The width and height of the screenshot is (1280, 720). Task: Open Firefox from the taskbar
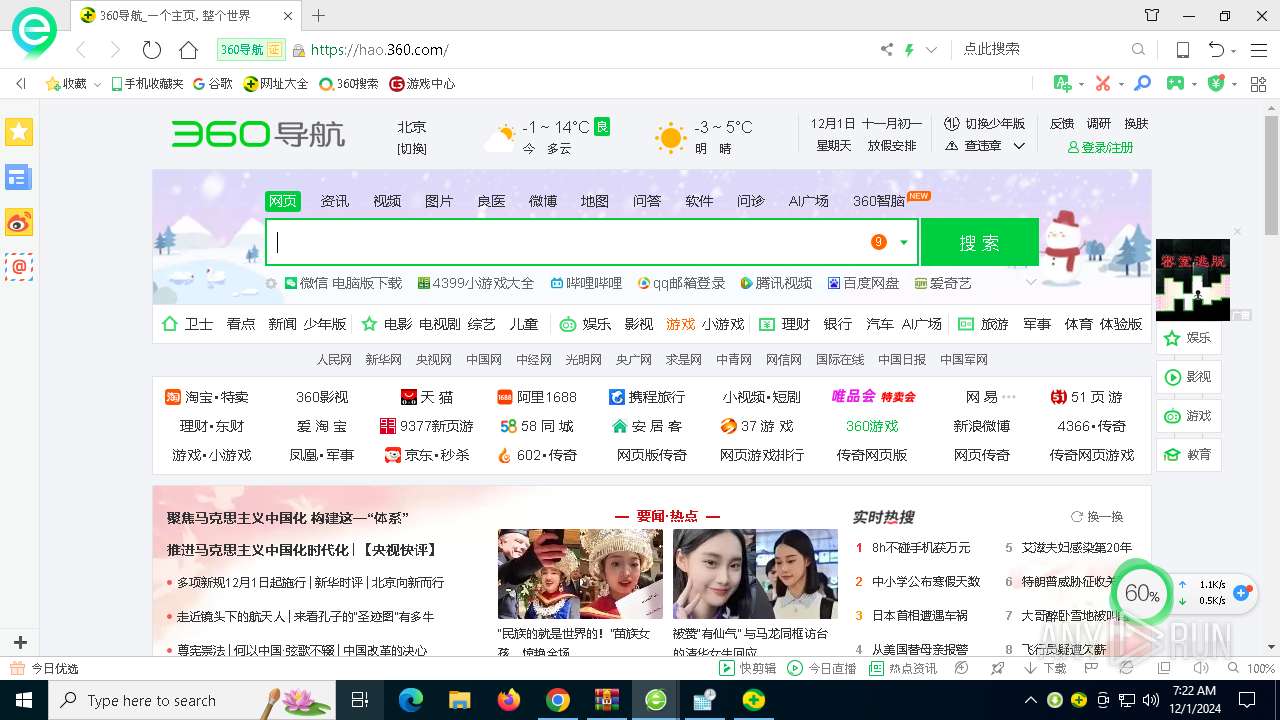[508, 700]
